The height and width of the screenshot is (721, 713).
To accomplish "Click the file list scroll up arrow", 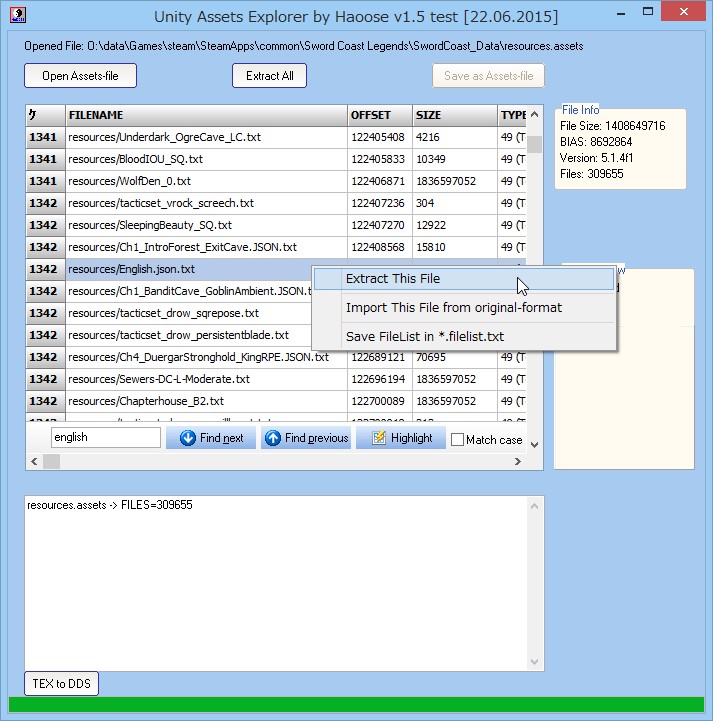I will (534, 114).
